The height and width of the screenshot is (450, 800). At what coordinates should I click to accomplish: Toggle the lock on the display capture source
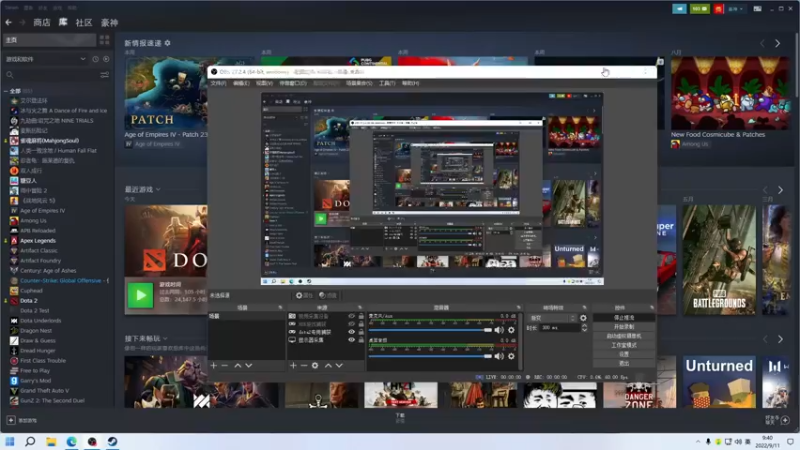tap(361, 340)
